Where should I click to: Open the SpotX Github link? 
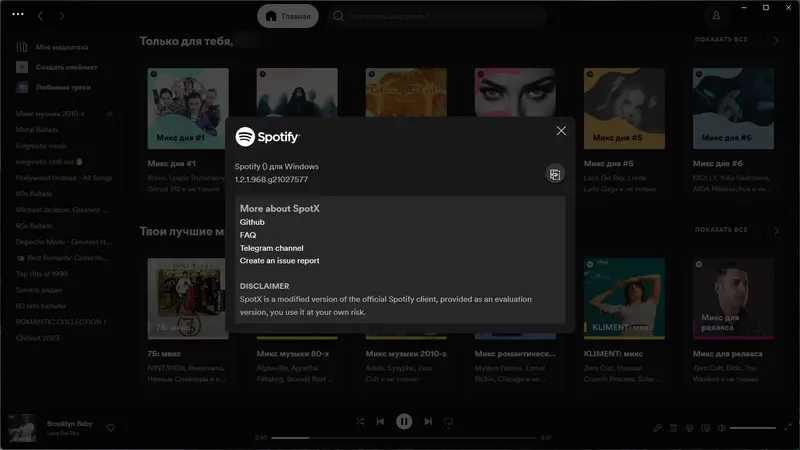[x=252, y=222]
